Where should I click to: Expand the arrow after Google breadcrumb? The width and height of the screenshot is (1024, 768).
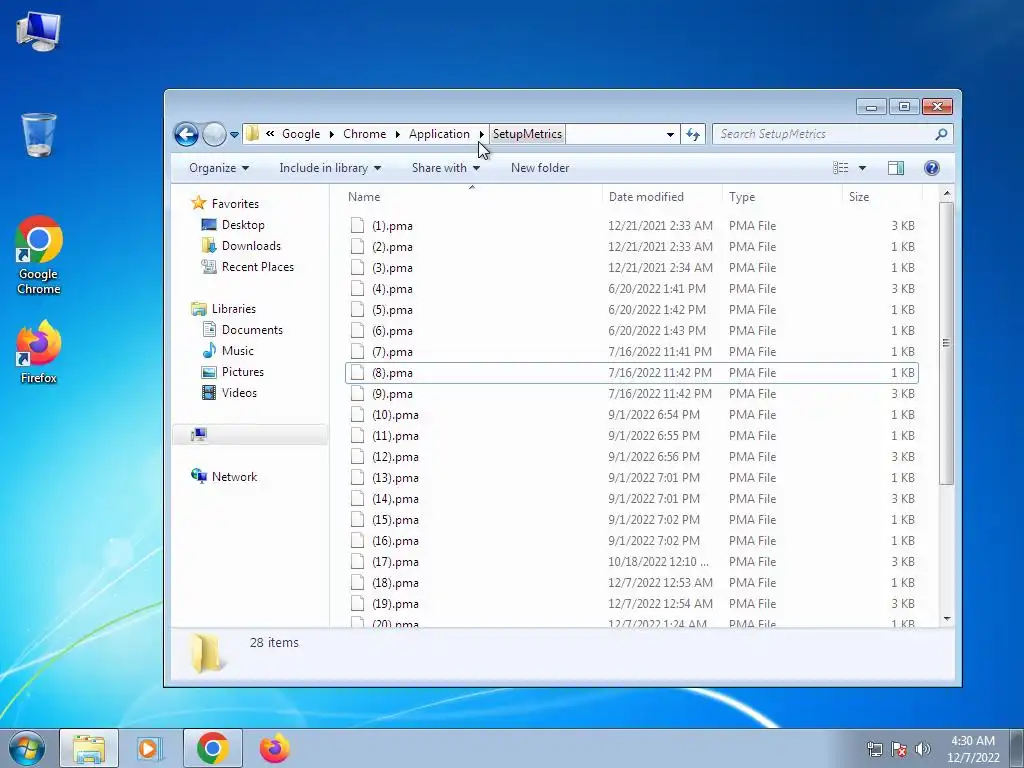pos(332,134)
